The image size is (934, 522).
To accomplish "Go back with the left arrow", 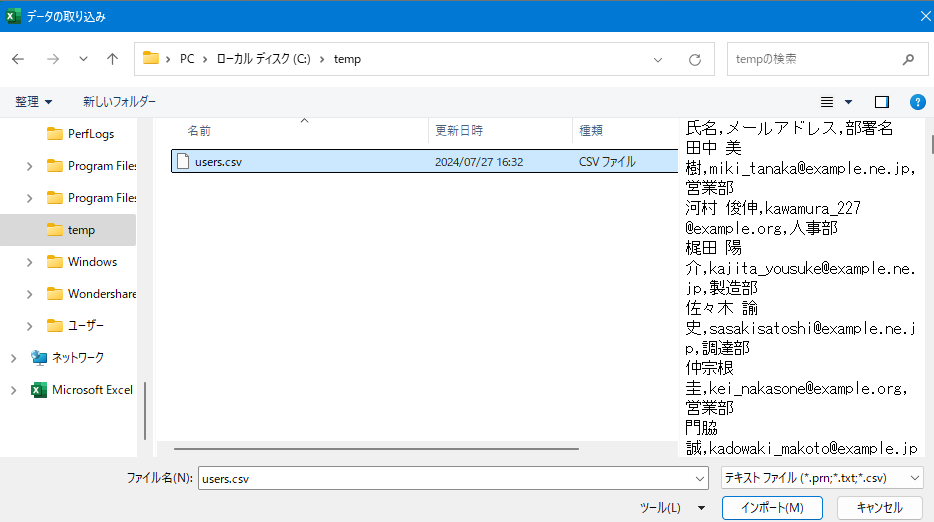I will [x=18, y=59].
